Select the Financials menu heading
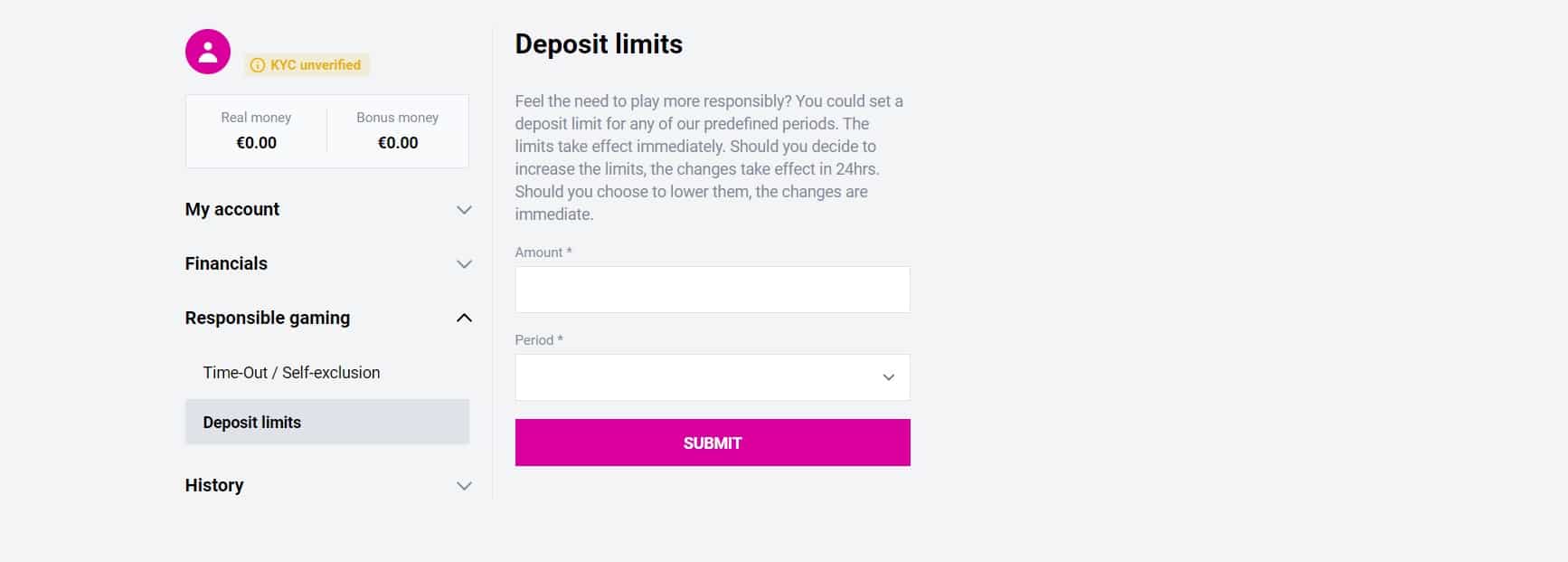Image resolution: width=1568 pixels, height=562 pixels. tap(226, 263)
